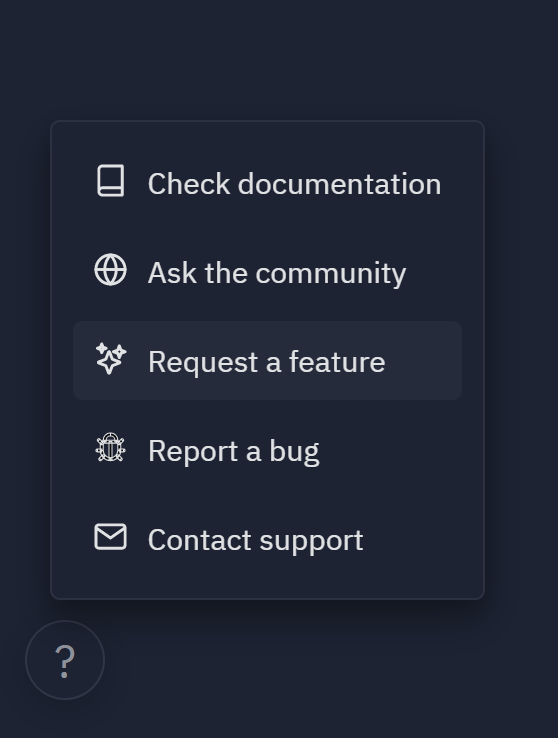Open Contact support

pyautogui.click(x=267, y=539)
